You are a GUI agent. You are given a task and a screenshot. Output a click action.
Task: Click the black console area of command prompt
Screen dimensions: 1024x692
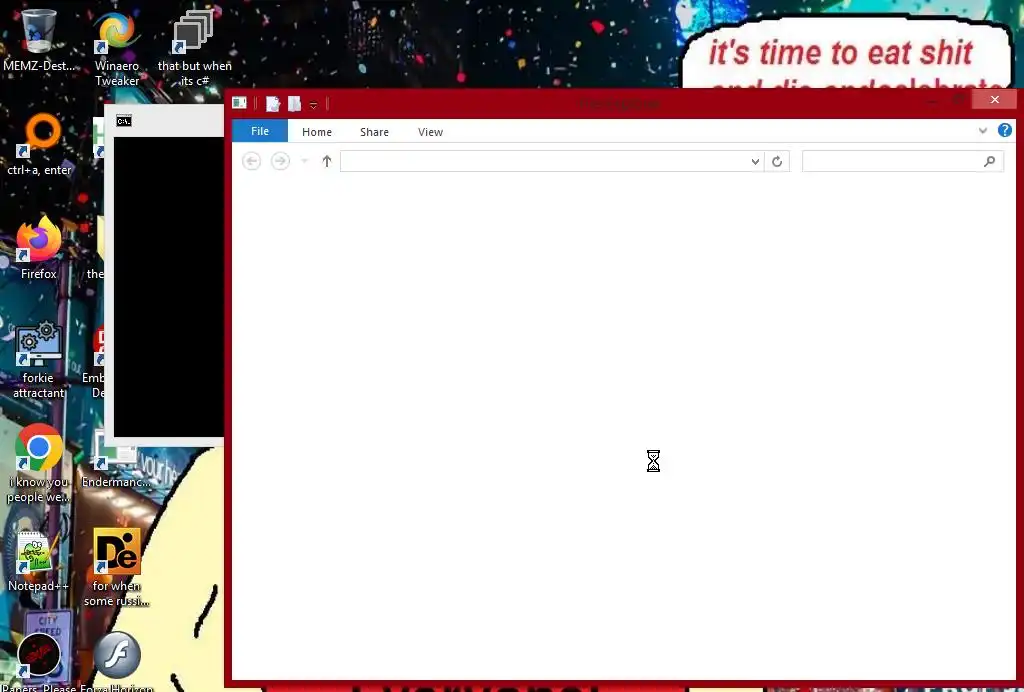168,286
